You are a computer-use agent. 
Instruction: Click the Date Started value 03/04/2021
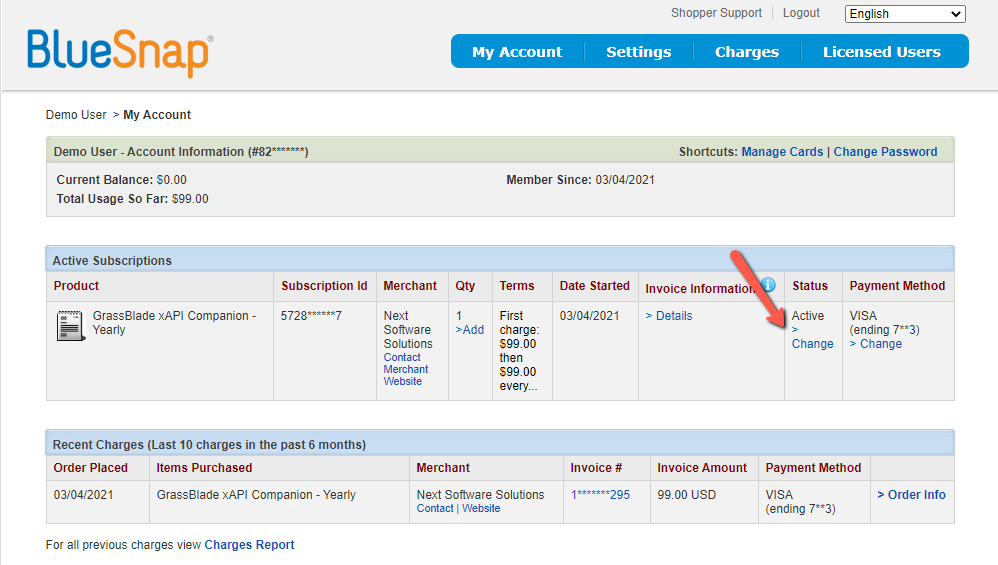click(x=589, y=316)
